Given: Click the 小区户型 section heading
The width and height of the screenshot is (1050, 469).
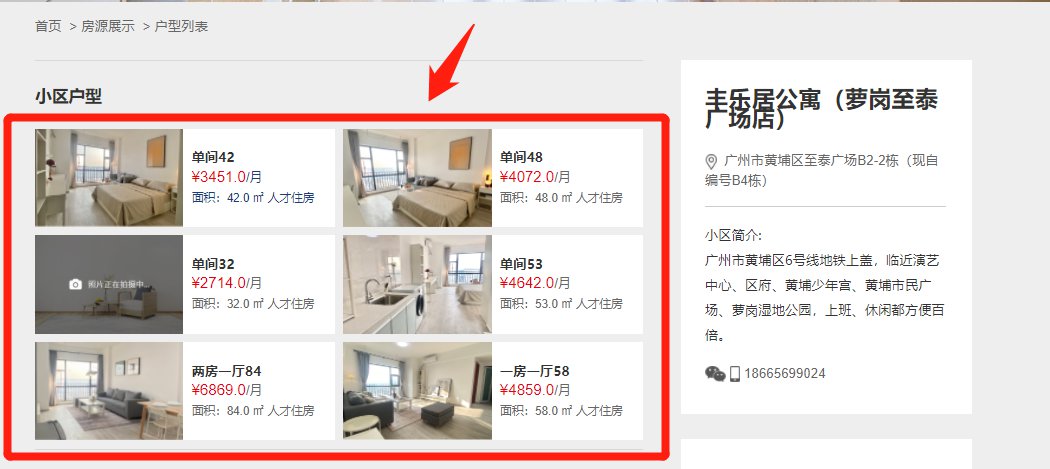Looking at the screenshot, I should [x=68, y=96].
